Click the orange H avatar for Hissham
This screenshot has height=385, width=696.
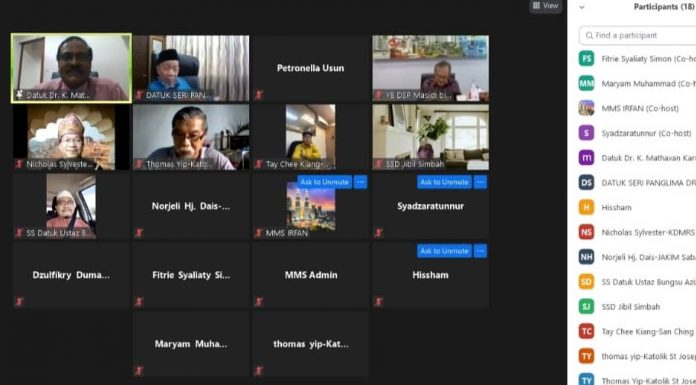586,207
